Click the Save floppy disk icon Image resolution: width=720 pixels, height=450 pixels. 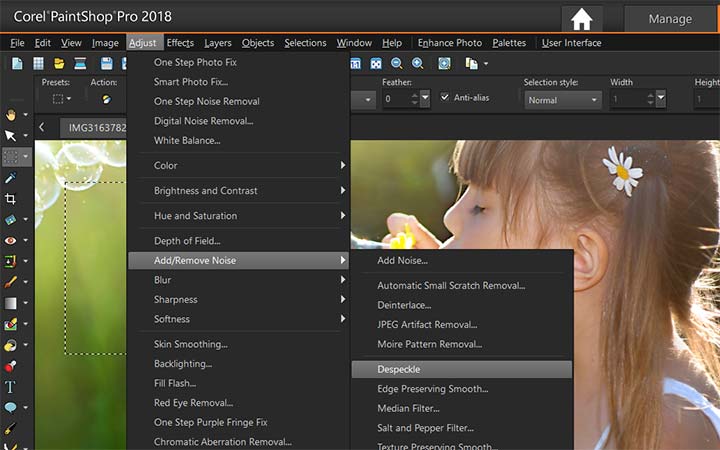click(x=107, y=63)
